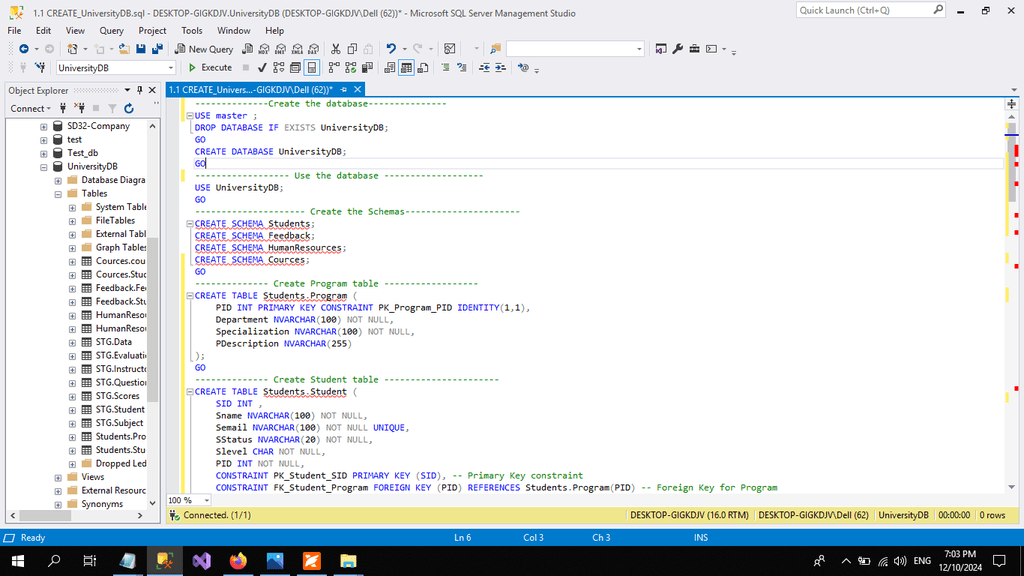
Task: Open the Query menu
Action: (111, 31)
